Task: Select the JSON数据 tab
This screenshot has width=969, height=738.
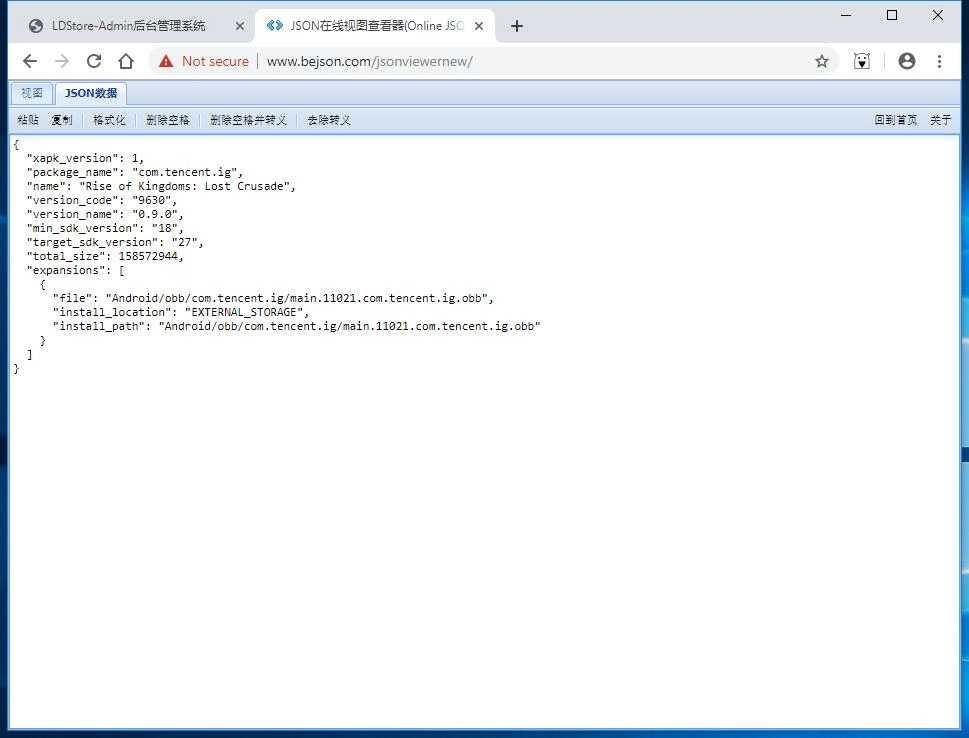Action: click(x=91, y=93)
